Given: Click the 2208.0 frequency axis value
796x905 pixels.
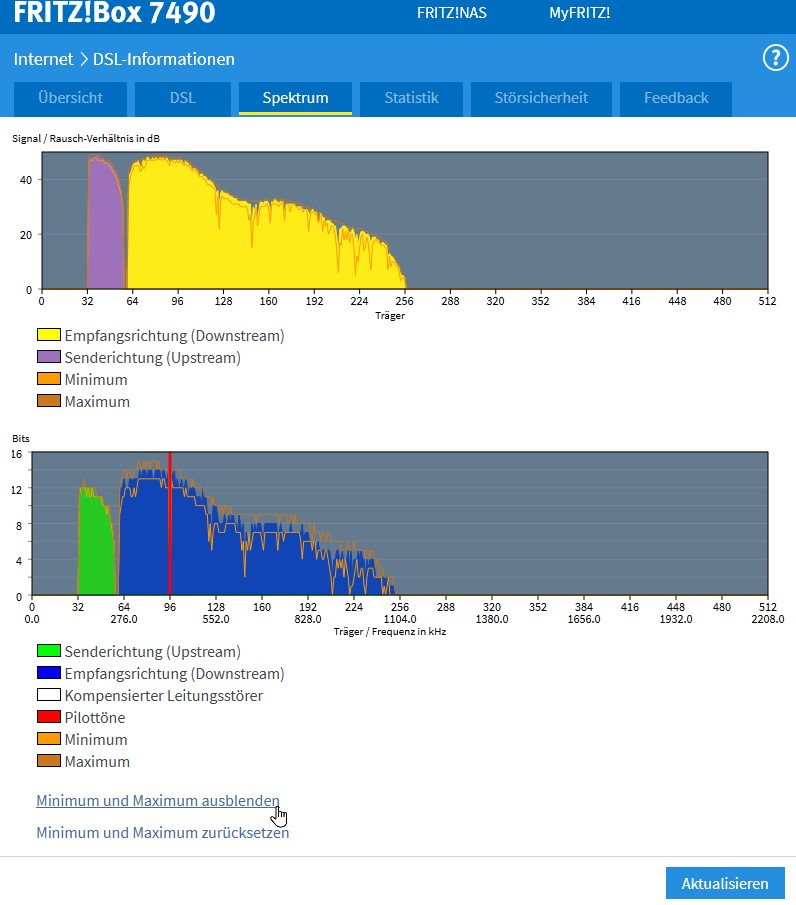Looking at the screenshot, I should [x=768, y=619].
